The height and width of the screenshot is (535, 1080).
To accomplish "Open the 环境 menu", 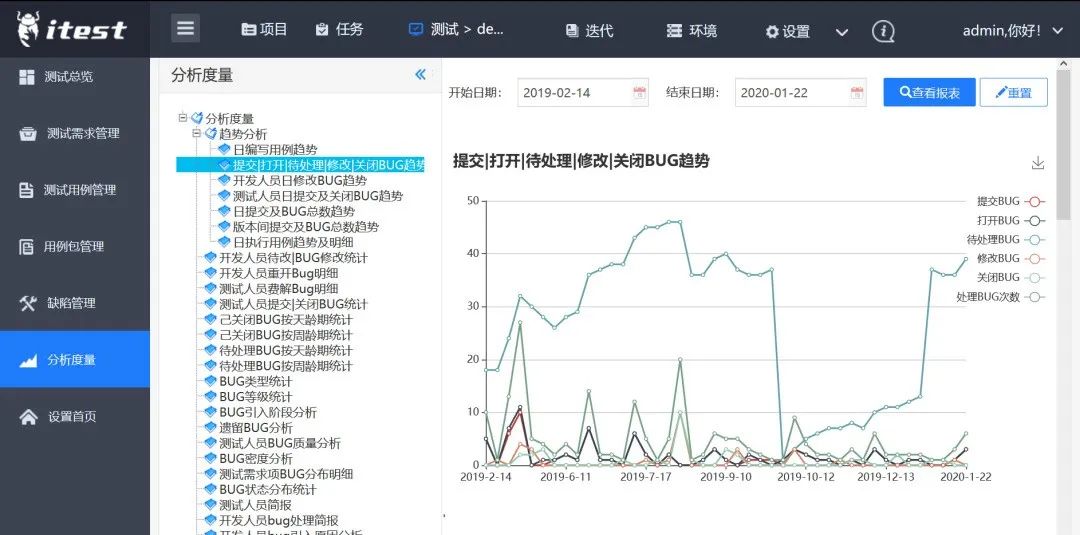I will pos(692,30).
